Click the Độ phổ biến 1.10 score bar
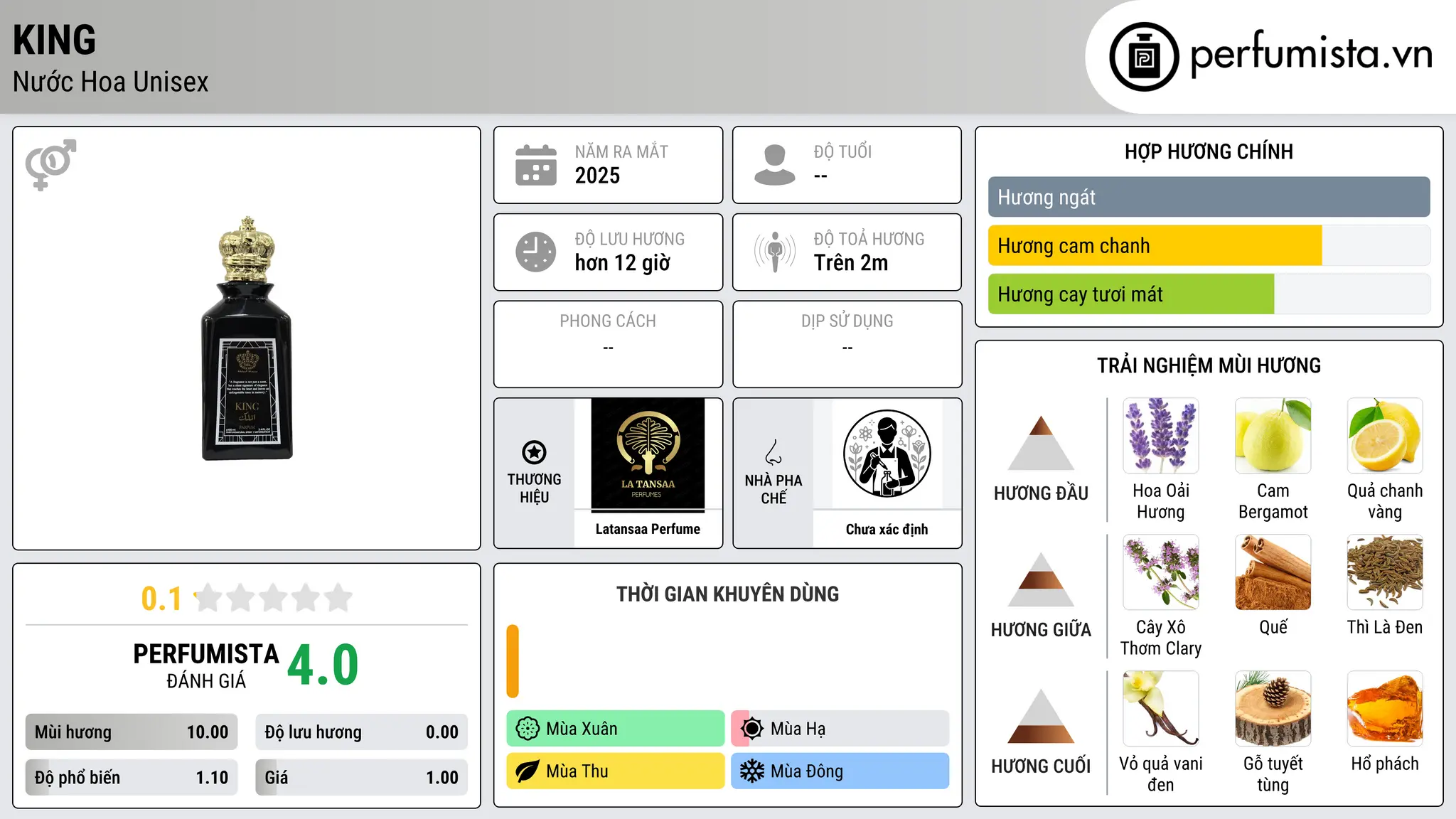The height and width of the screenshot is (819, 1456). [132, 778]
